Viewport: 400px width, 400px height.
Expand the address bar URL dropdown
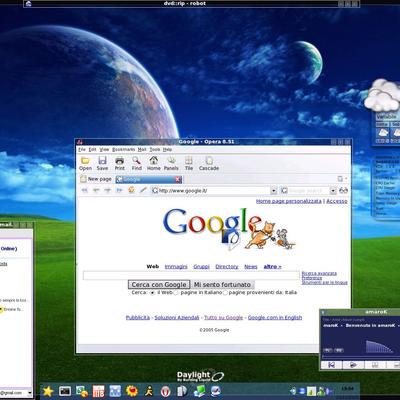point(274,191)
